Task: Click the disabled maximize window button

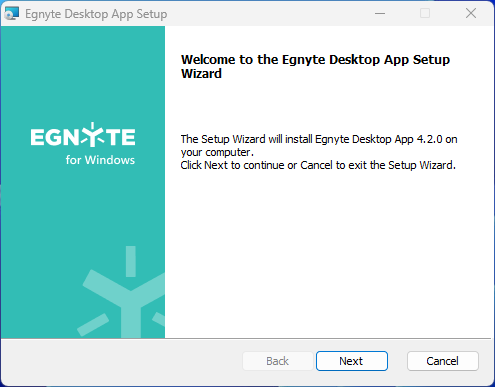Action: click(425, 13)
